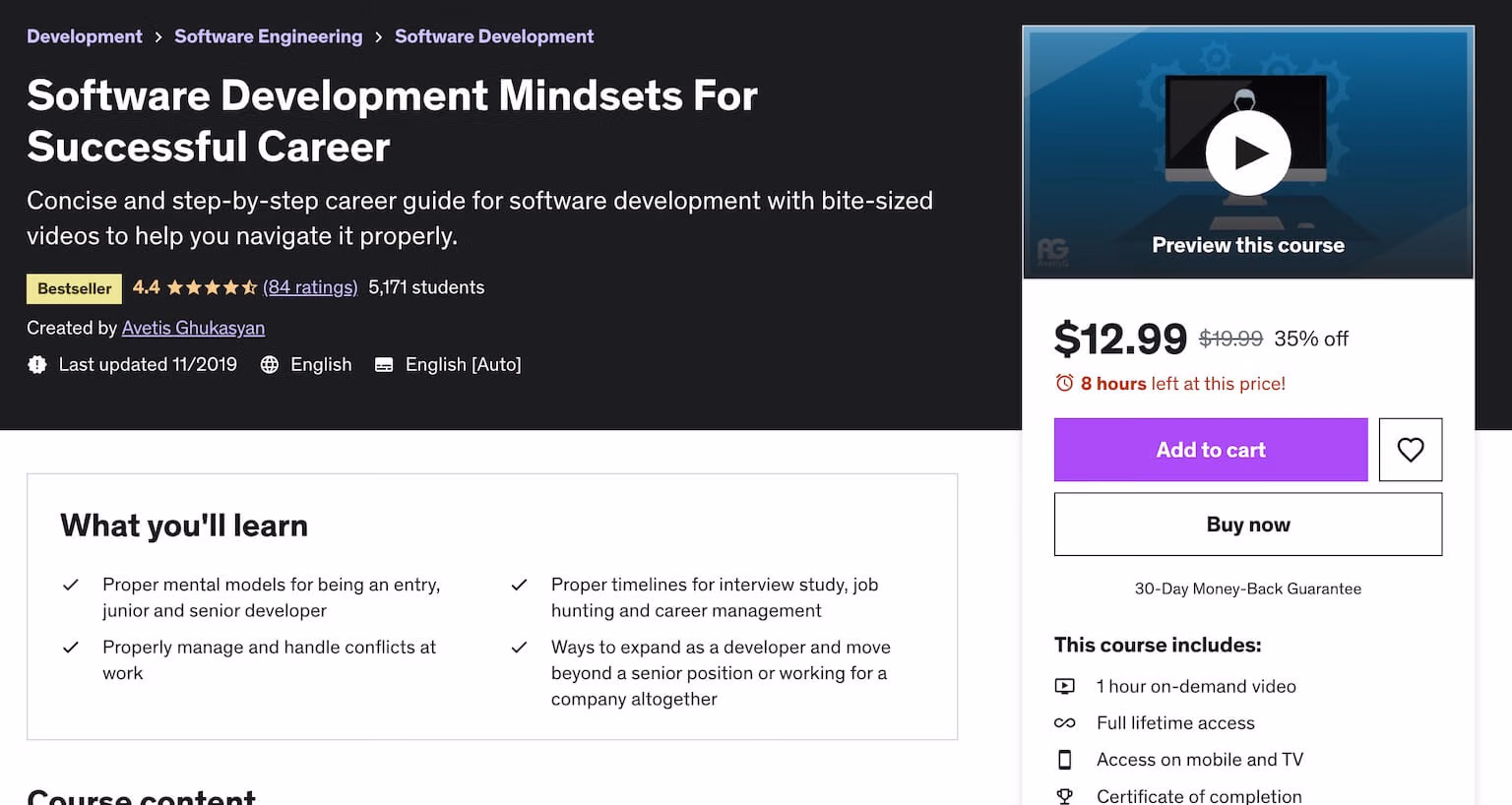
Task: Click the on-demand video icon
Action: pos(1064,686)
